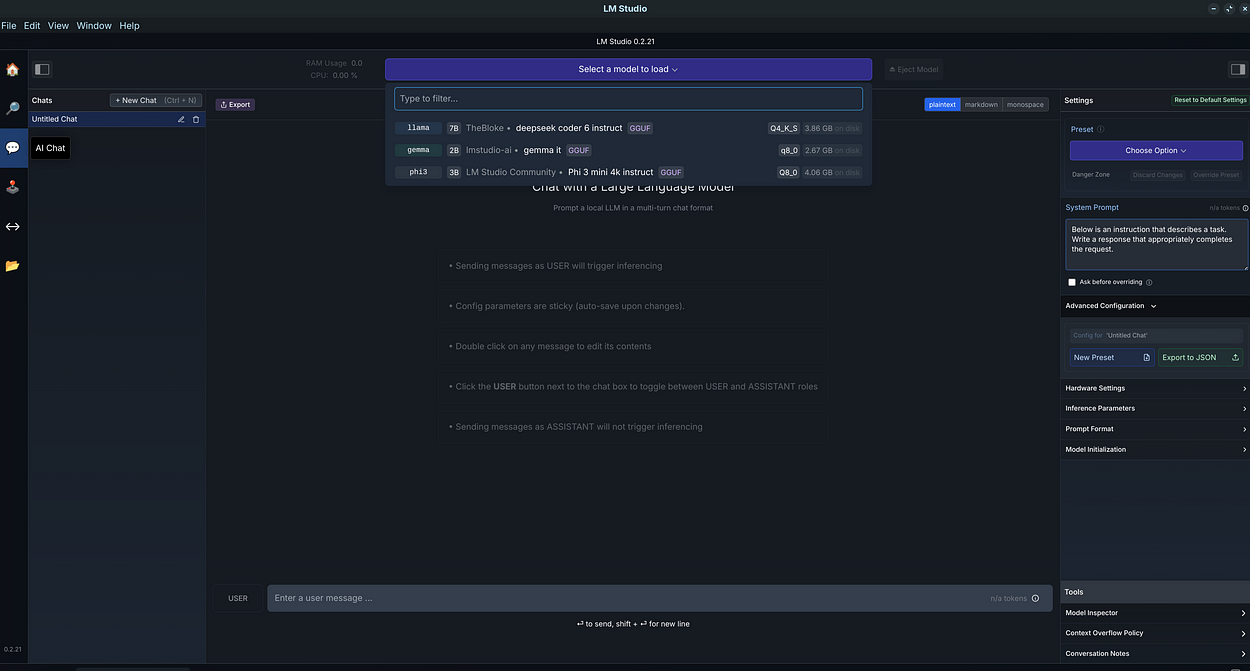Toggle the left chats sidebar panel icon
This screenshot has width=1250, height=671.
[42, 69]
